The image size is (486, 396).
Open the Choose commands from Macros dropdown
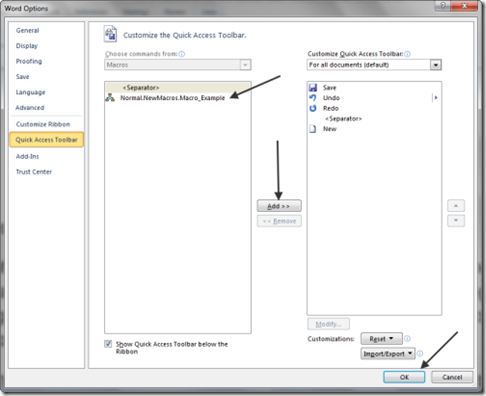point(178,65)
